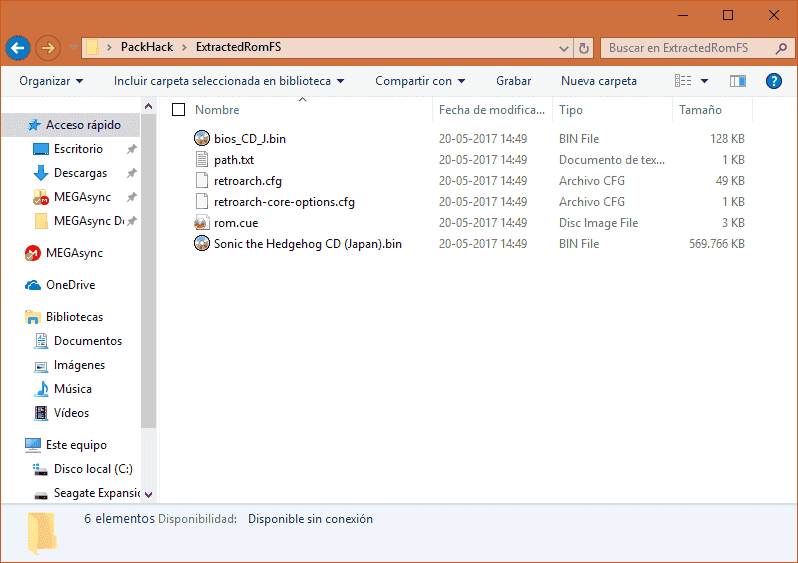Toggle the preview pane icon
Image resolution: width=798 pixels, height=563 pixels.
tap(737, 81)
